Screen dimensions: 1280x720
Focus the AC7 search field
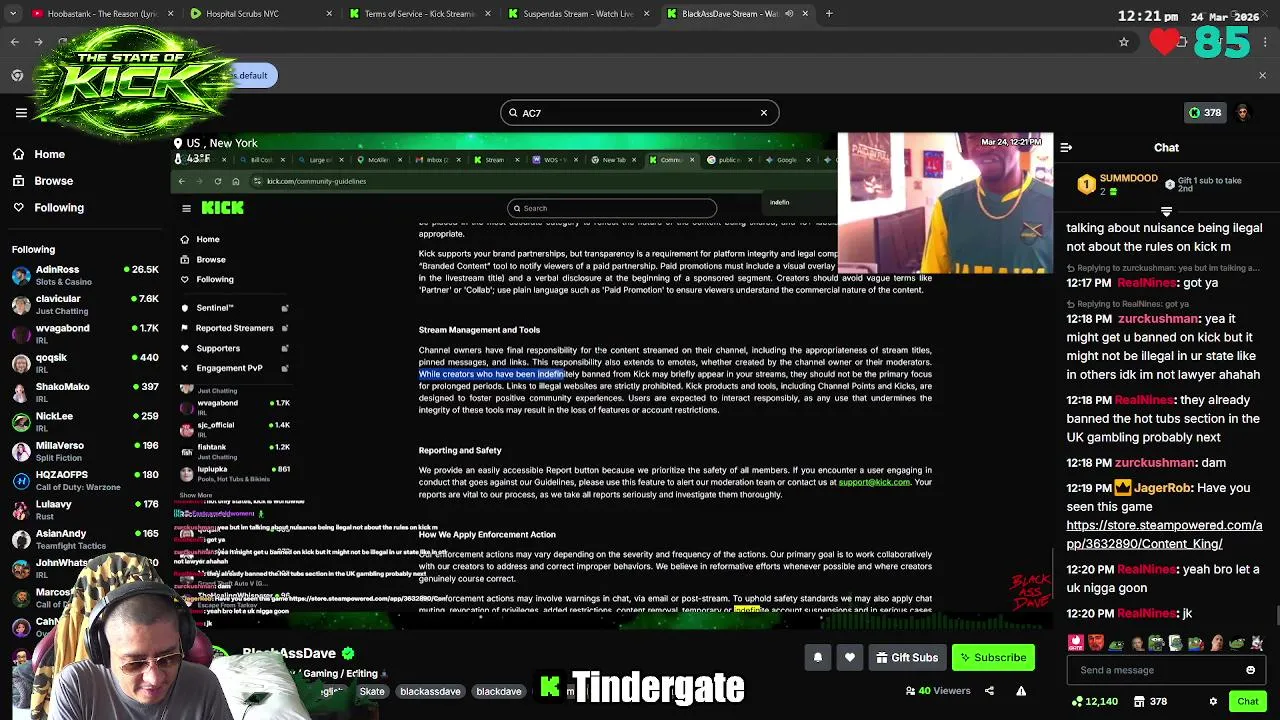(x=639, y=113)
